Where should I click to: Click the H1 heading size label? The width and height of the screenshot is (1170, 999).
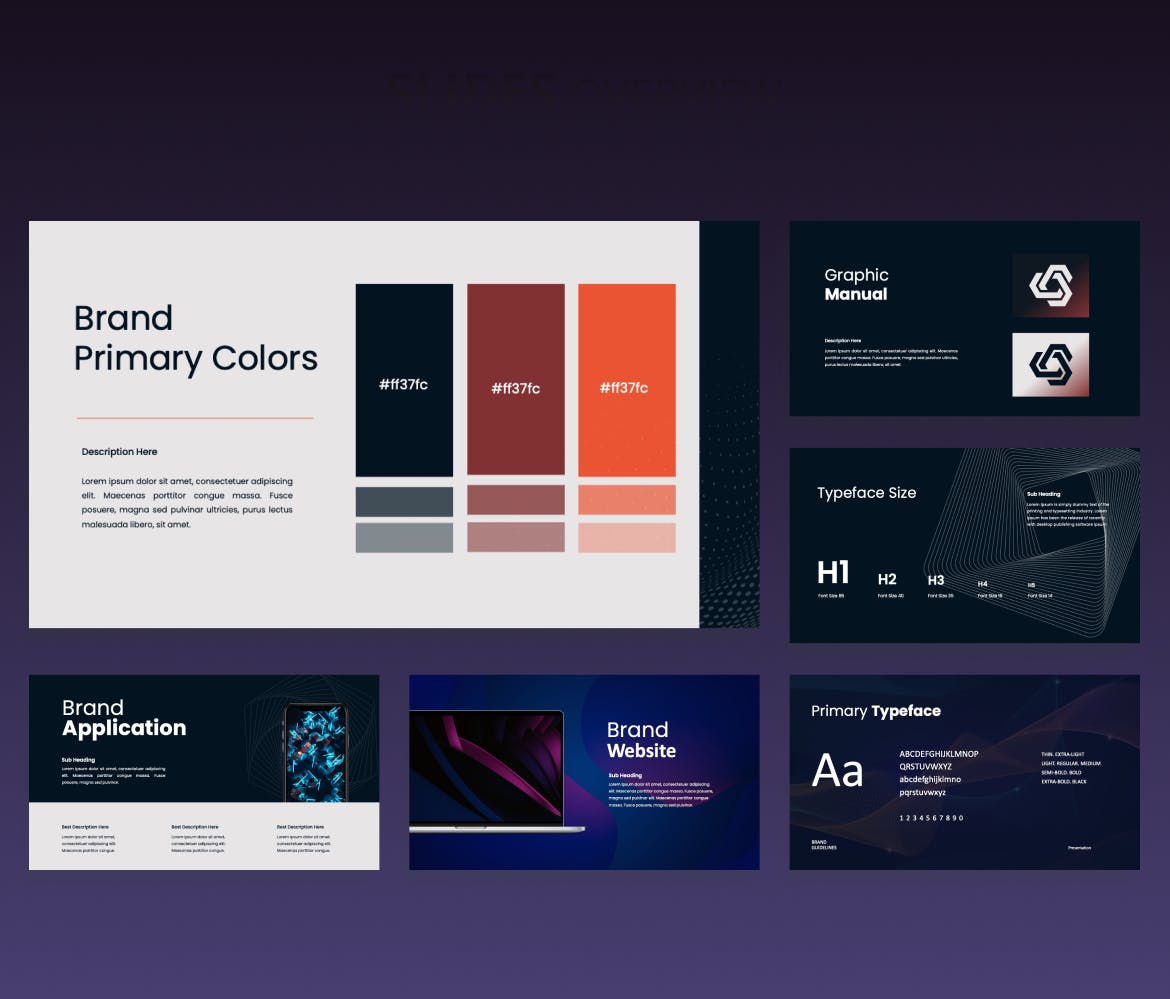(833, 572)
